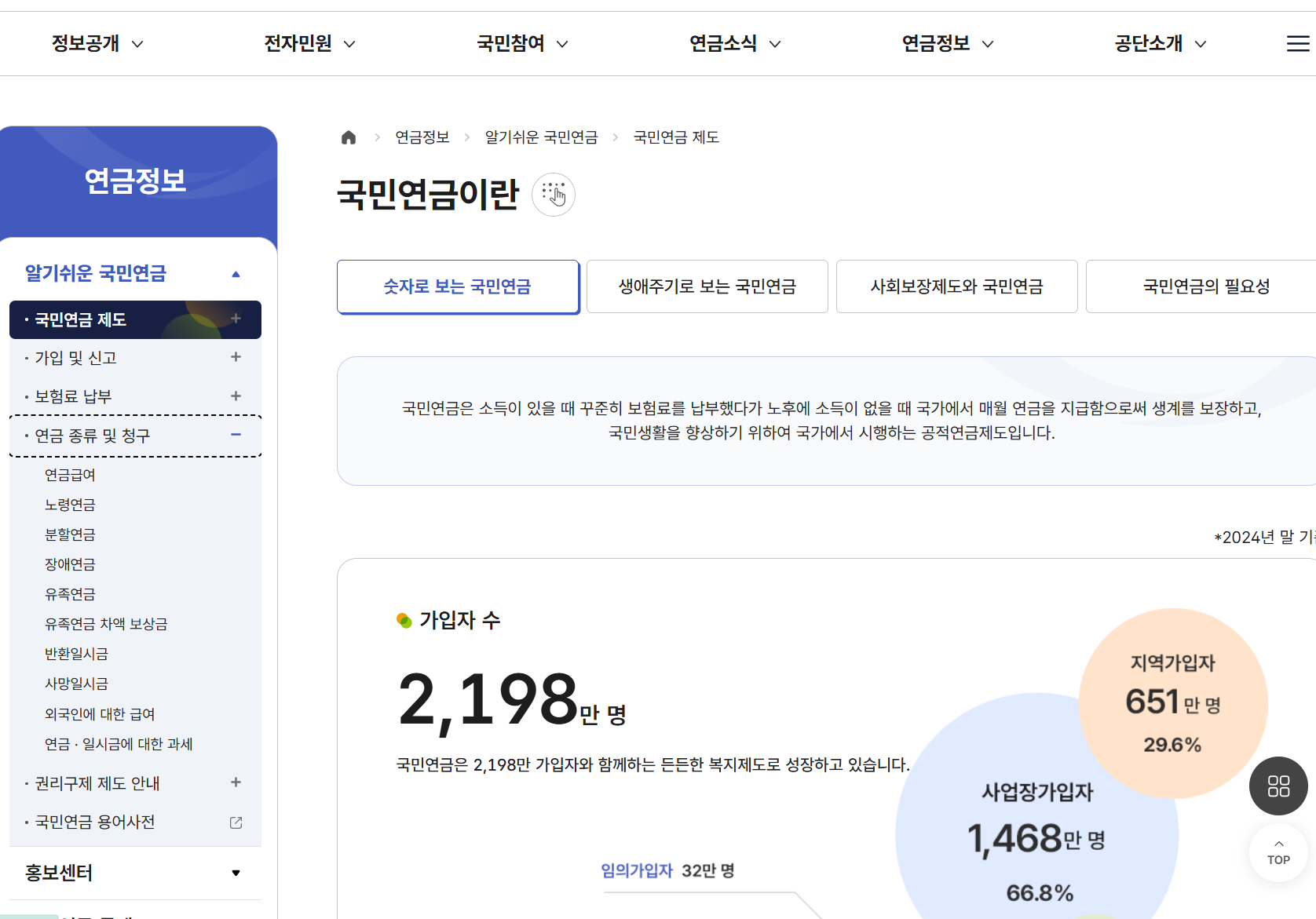The width and height of the screenshot is (1316, 919).
Task: Expand 국민연금 제도 plus icon
Action: coord(236,319)
